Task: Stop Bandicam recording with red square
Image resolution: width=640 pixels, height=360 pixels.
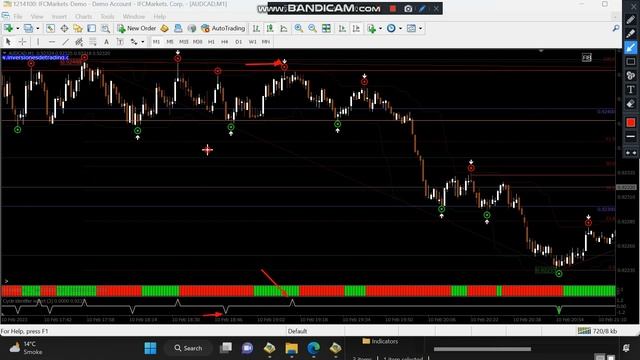Action: click(393, 9)
